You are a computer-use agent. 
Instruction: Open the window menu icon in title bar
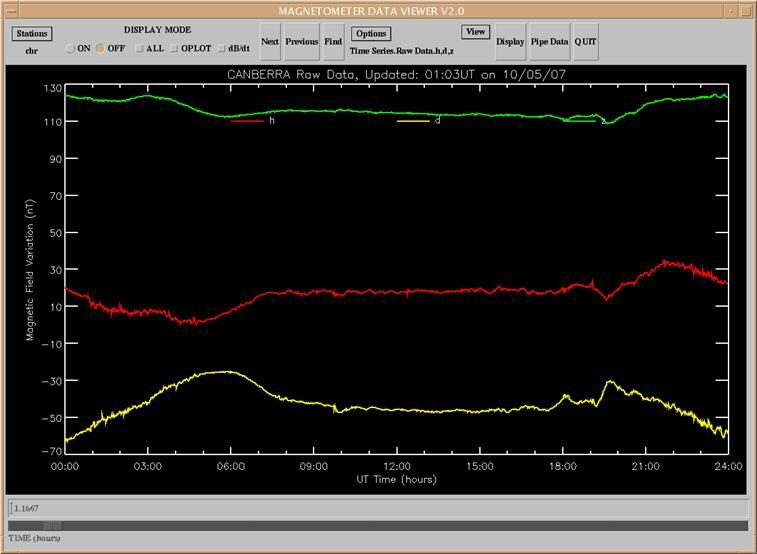click(10, 10)
